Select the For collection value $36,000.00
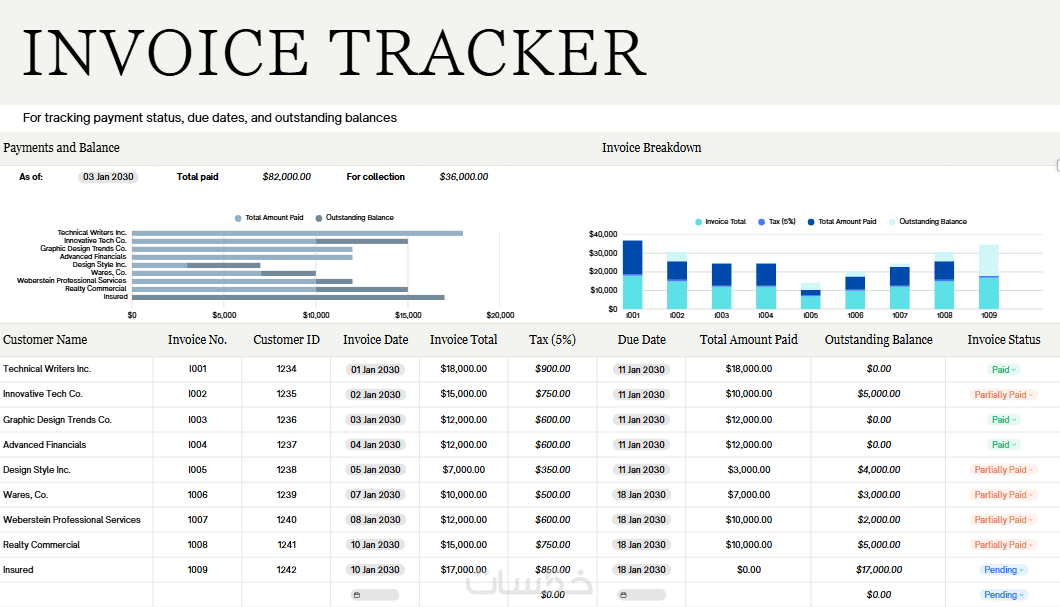The height and width of the screenshot is (607, 1060). [464, 177]
